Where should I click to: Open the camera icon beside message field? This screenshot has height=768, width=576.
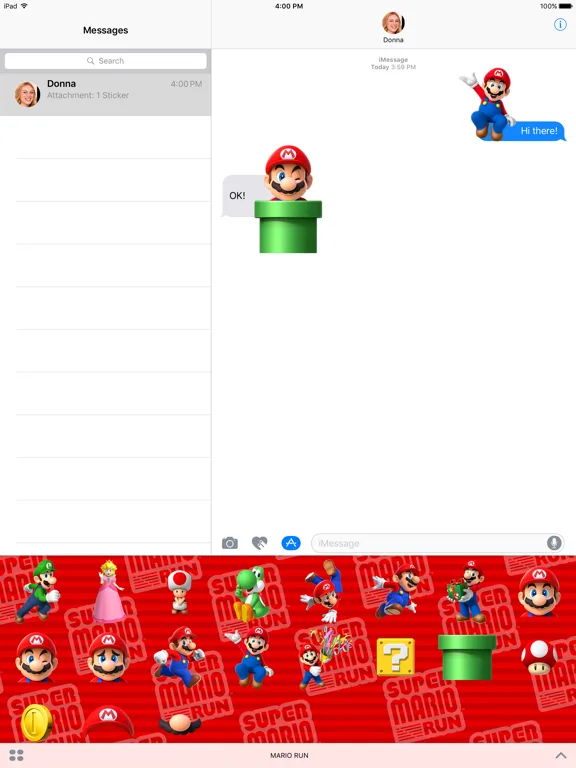[230, 543]
